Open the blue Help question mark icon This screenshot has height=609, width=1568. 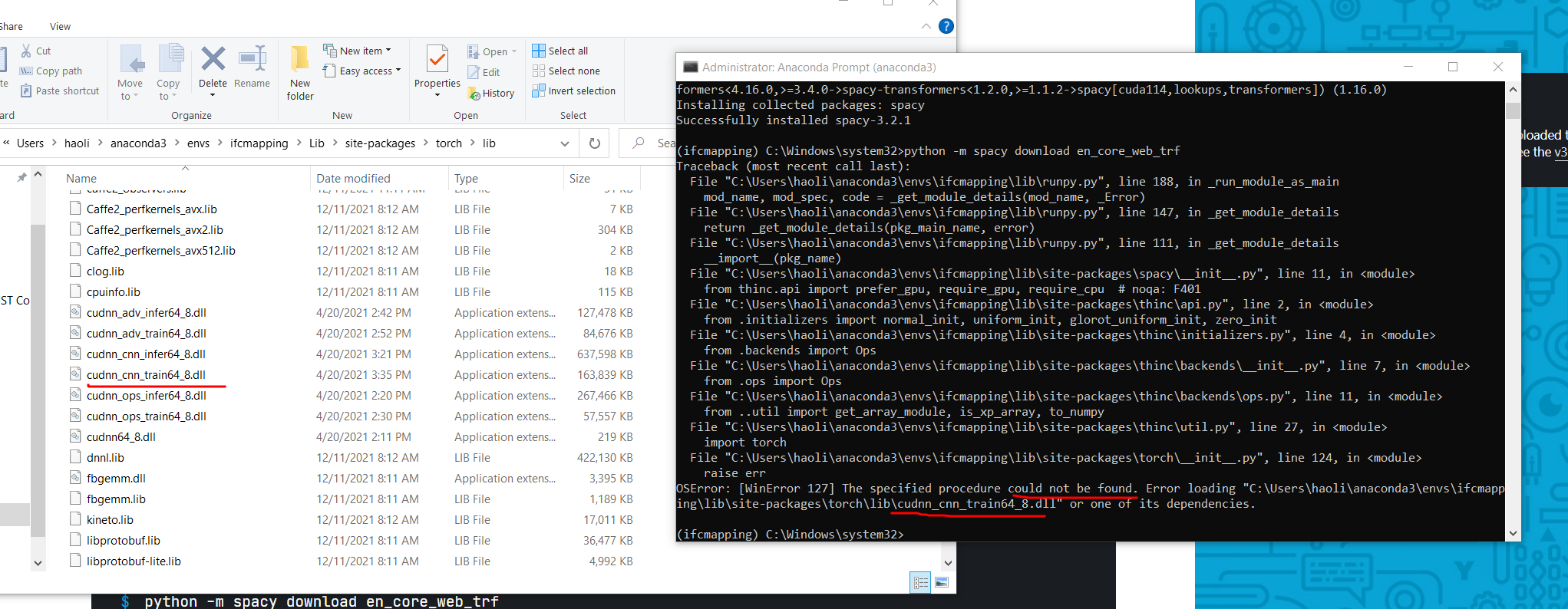pos(946,26)
